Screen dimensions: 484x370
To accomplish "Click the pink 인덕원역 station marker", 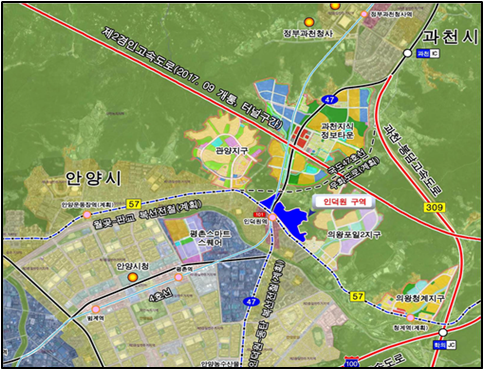I will (273, 218).
